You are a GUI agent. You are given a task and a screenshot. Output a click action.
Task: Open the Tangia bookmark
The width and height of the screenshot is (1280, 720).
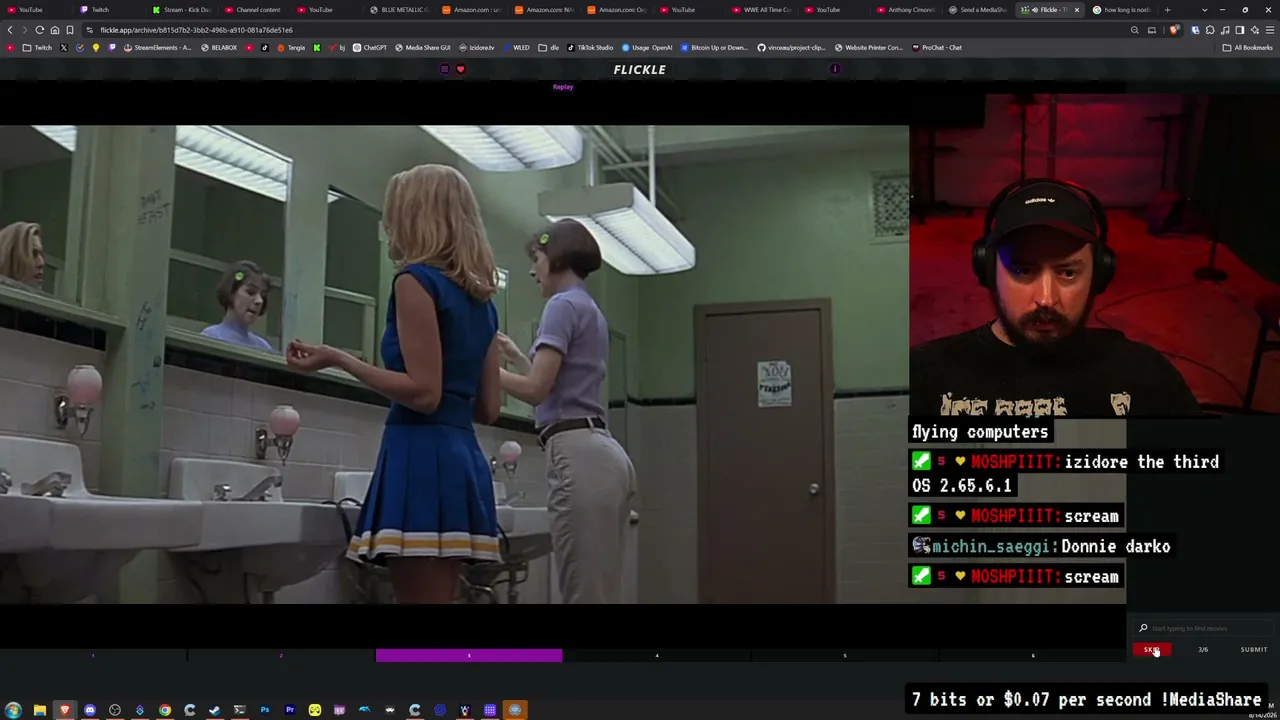(x=291, y=48)
